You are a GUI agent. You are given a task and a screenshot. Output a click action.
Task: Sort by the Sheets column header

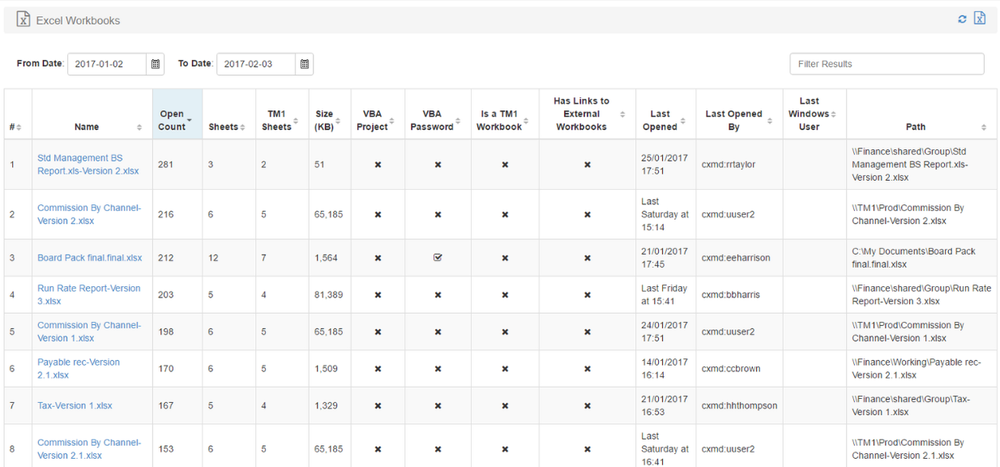pyautogui.click(x=224, y=127)
